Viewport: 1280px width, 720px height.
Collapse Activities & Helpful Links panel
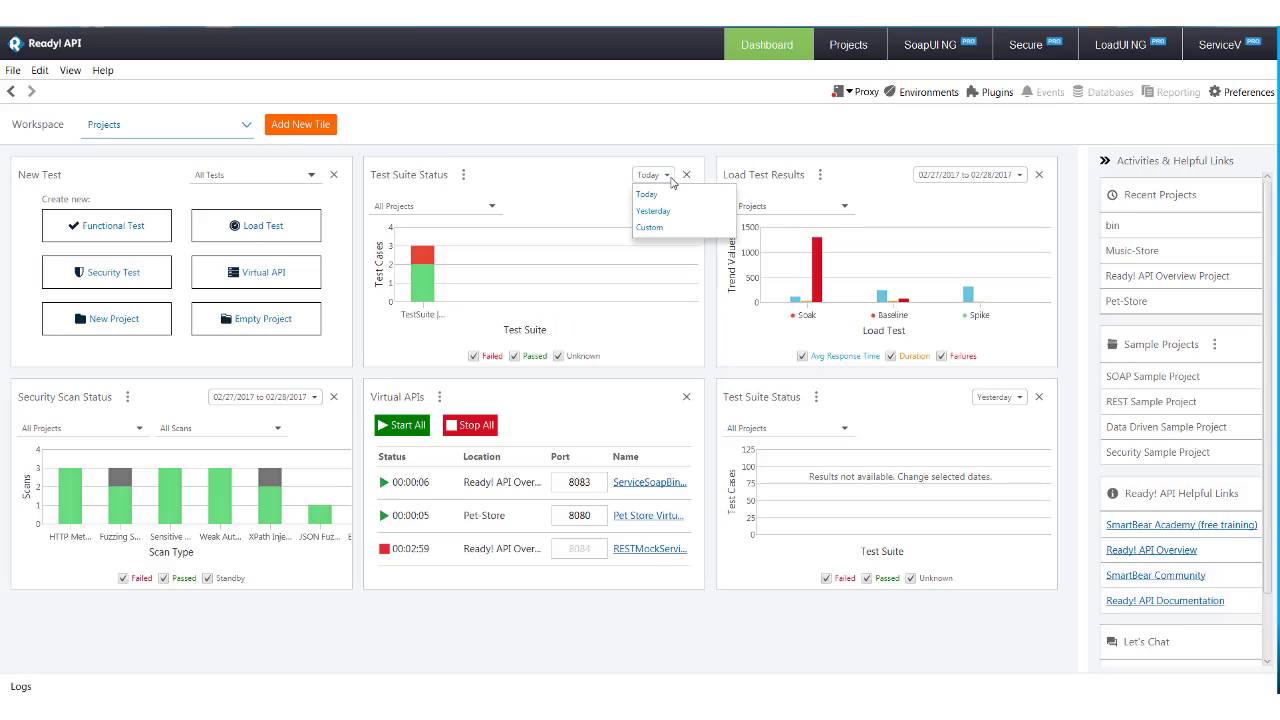1105,160
